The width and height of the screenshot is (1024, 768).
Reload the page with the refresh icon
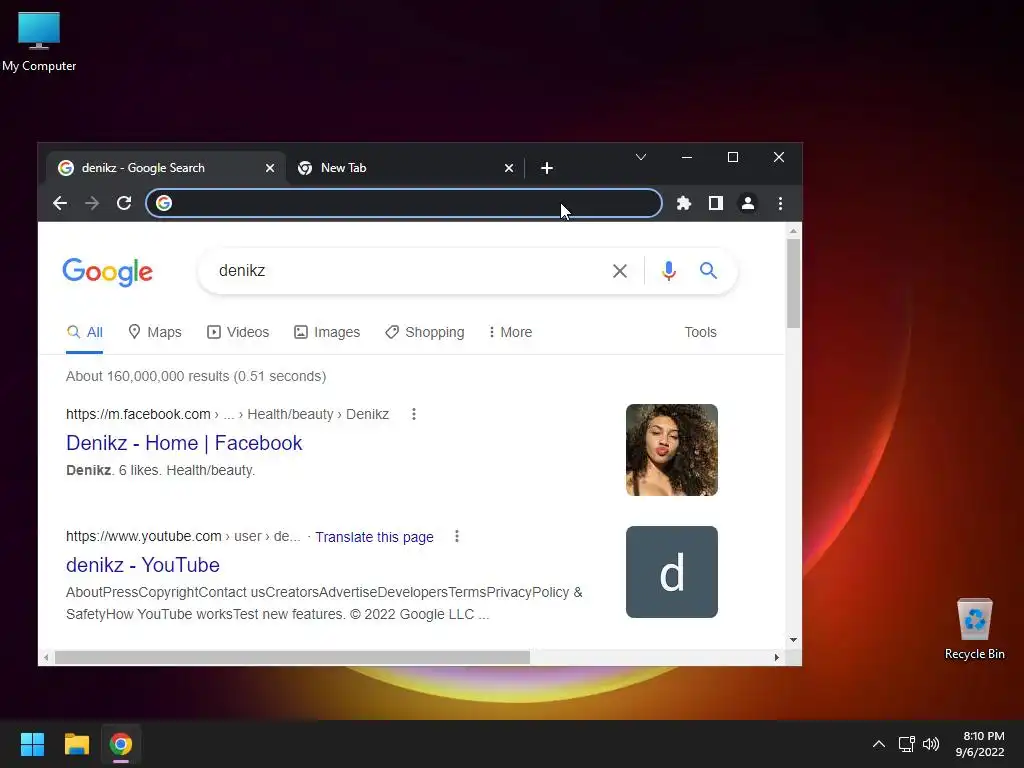(x=124, y=203)
